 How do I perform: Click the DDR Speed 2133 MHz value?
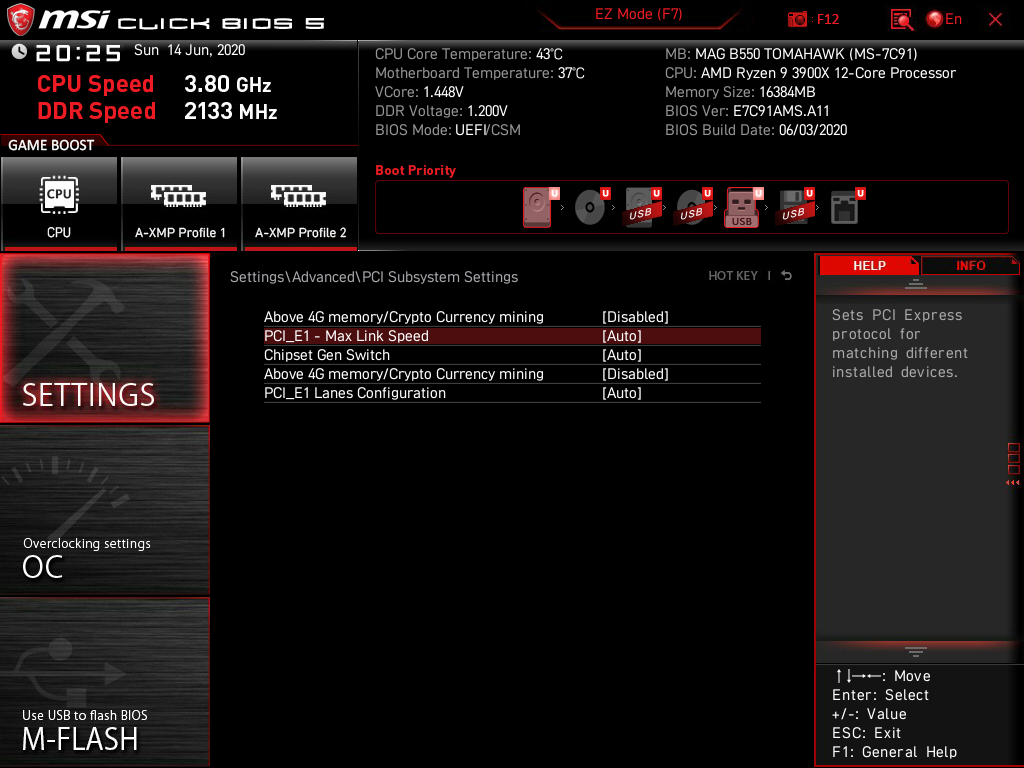pyautogui.click(x=231, y=111)
